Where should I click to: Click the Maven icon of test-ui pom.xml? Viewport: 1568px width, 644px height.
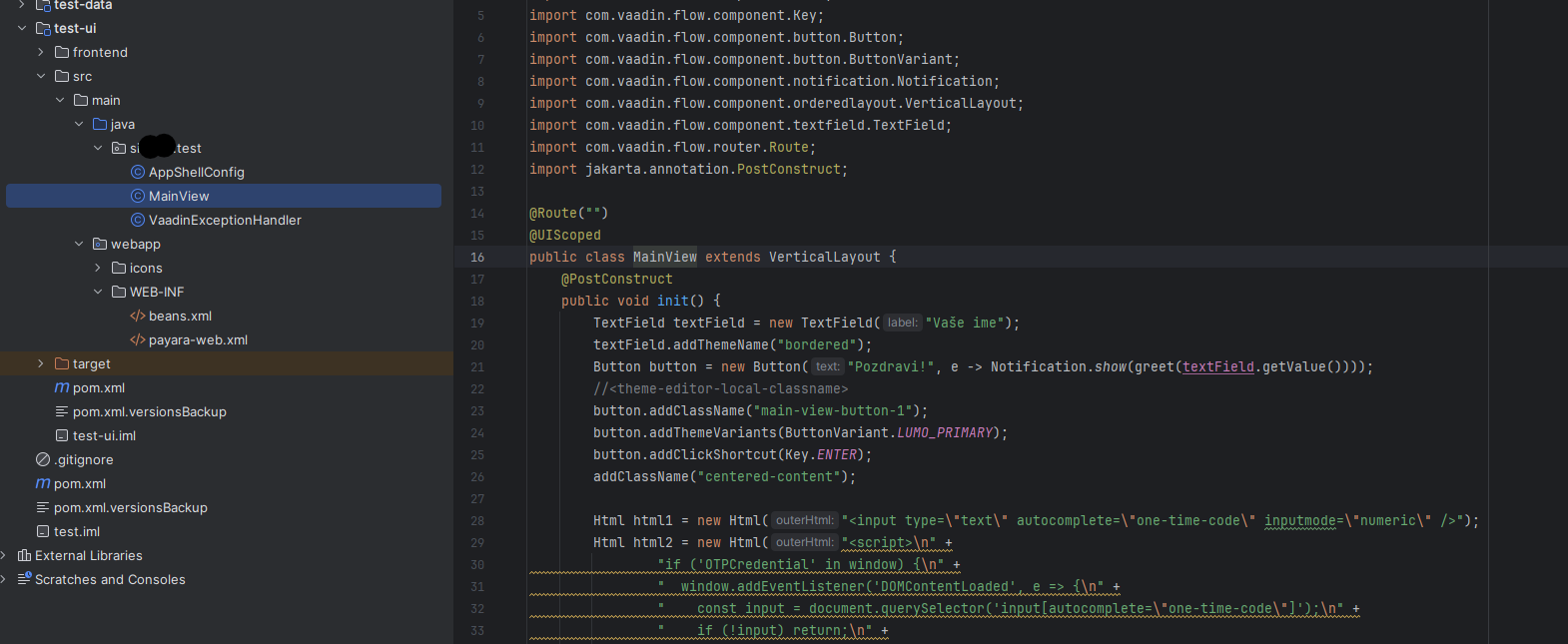(62, 388)
